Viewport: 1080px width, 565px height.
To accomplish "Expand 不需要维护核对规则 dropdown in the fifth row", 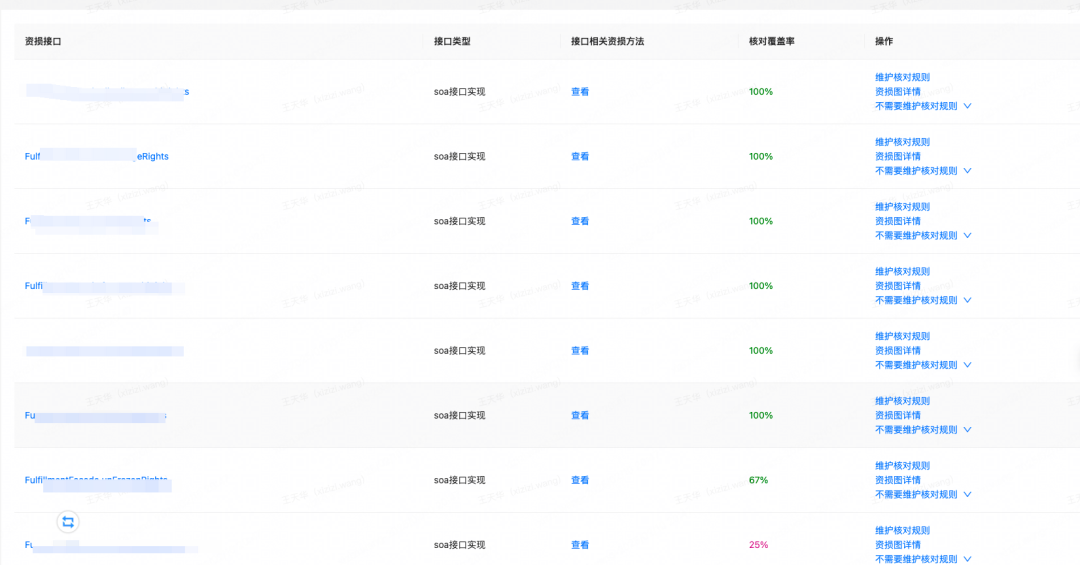I will pos(923,365).
